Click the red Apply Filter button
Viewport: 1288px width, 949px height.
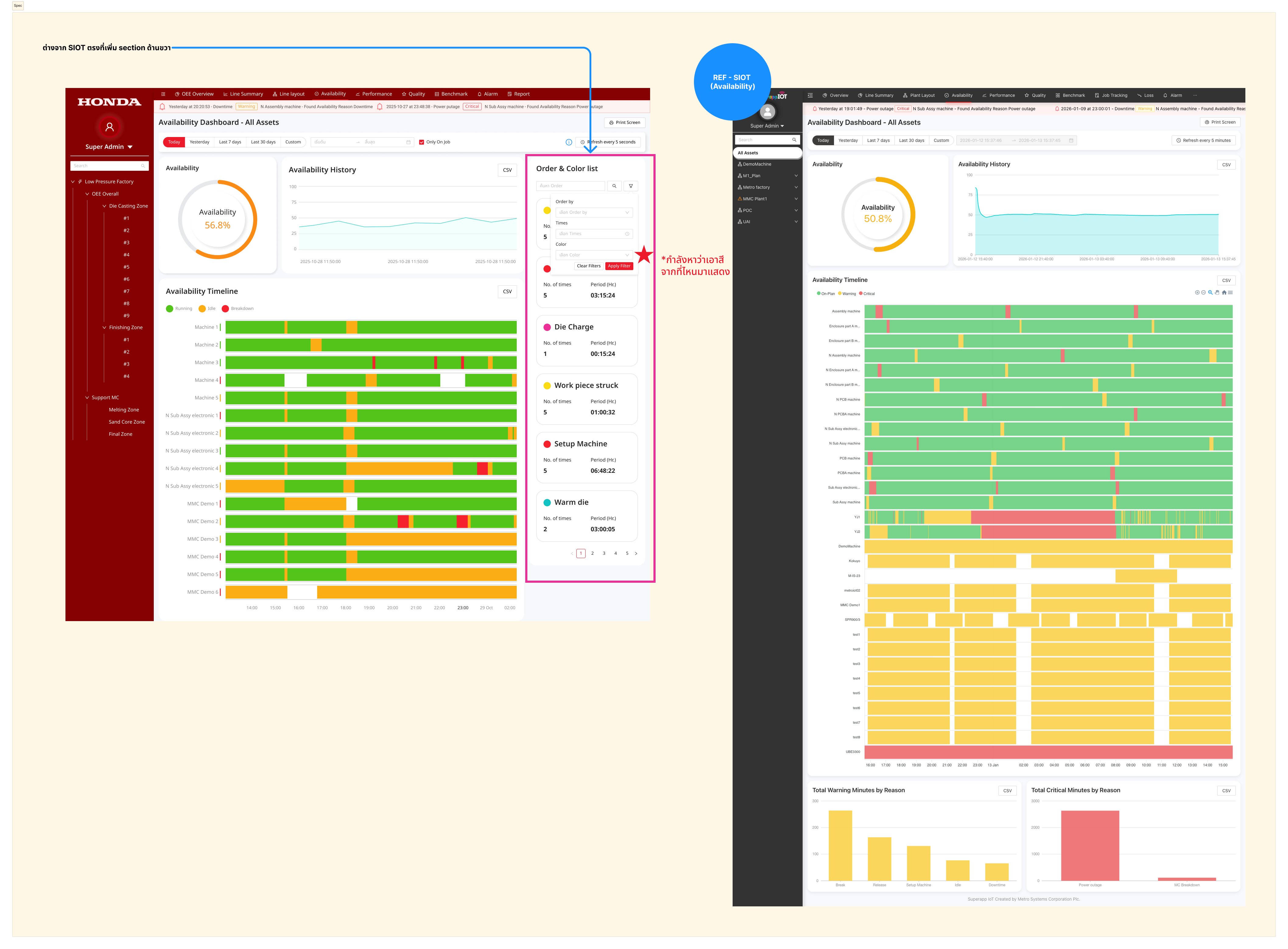(x=619, y=266)
